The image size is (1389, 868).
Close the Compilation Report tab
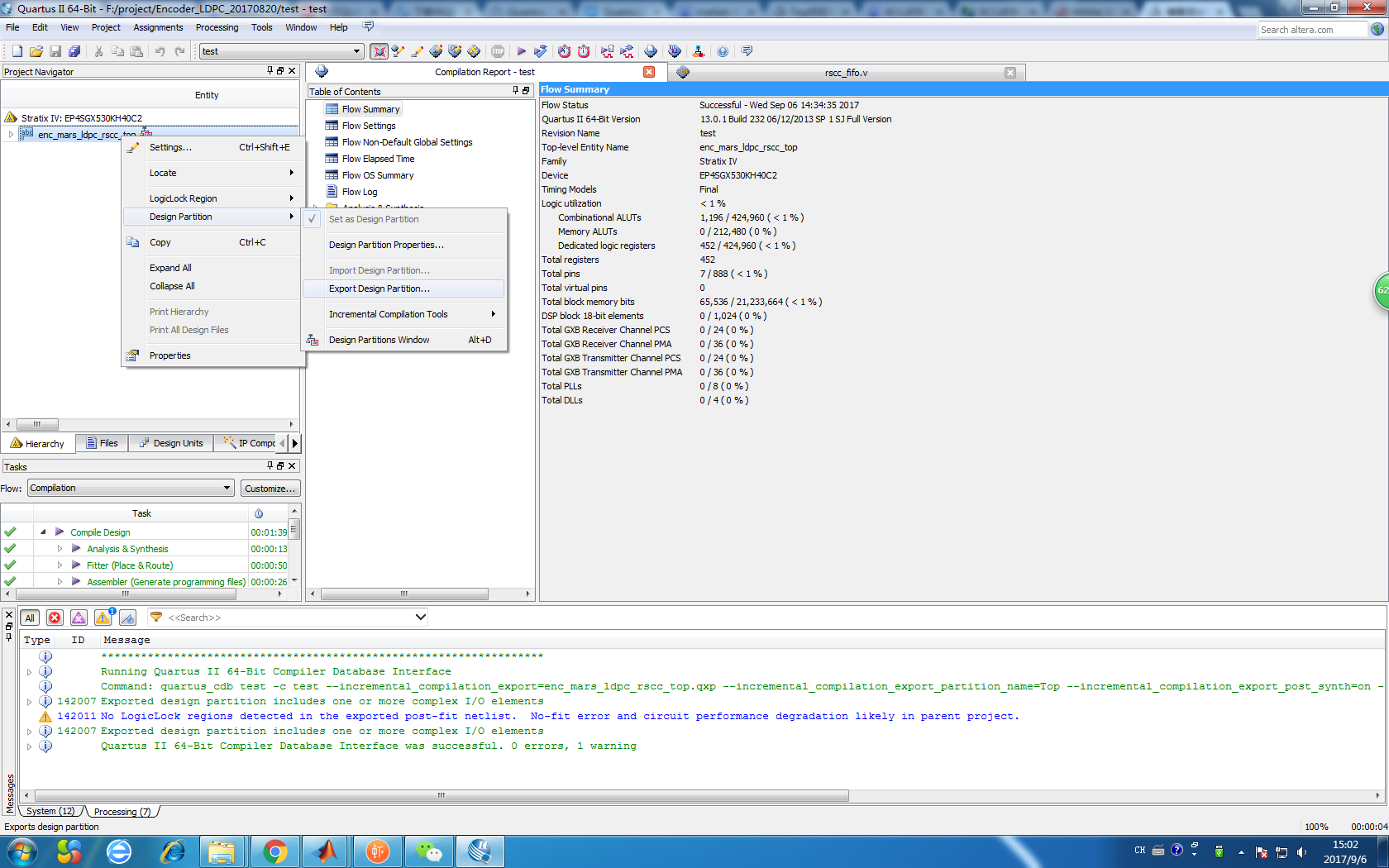click(649, 72)
